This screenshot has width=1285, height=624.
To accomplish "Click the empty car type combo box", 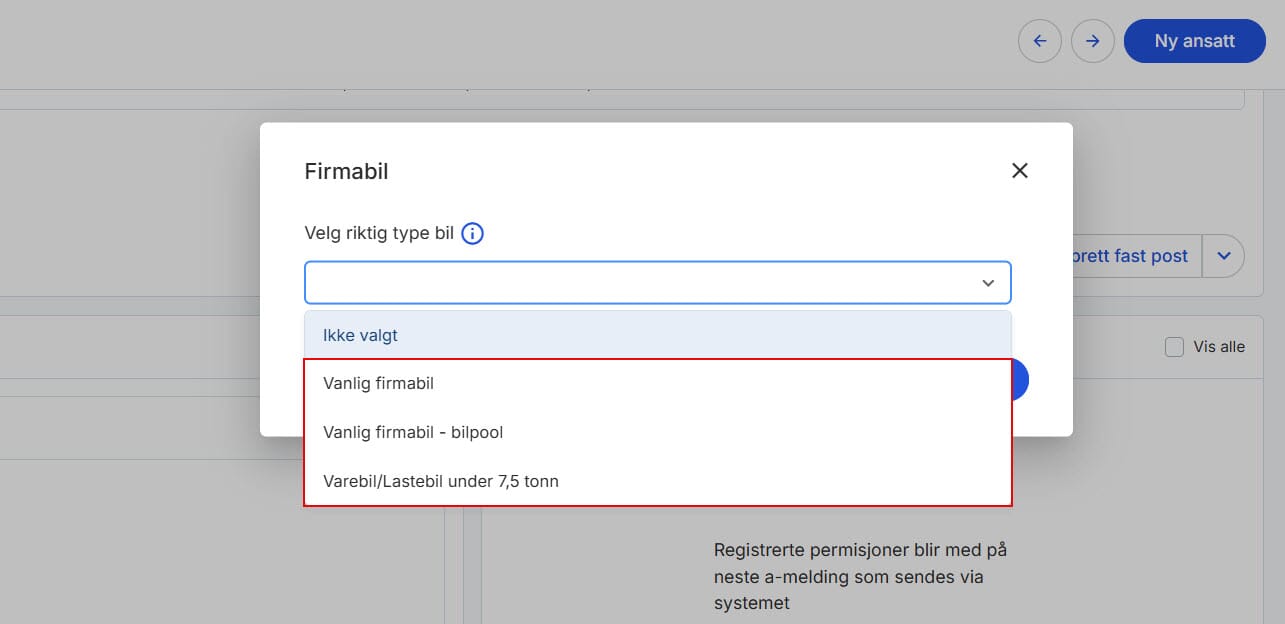I will coord(658,283).
